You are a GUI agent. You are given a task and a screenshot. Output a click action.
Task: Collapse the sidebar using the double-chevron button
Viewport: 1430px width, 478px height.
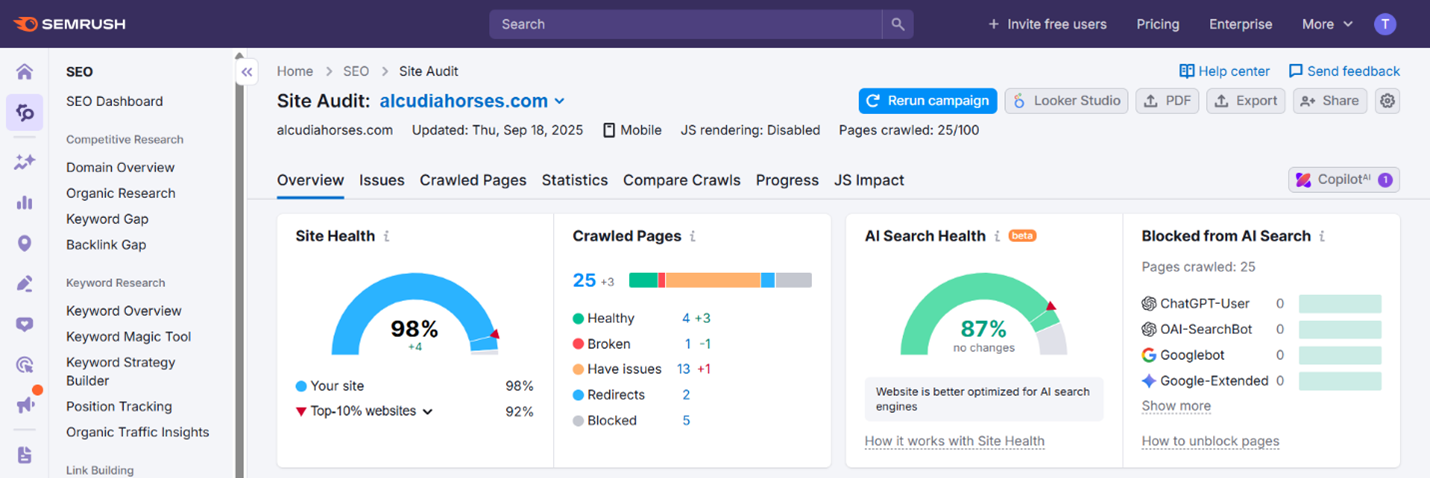[x=247, y=72]
